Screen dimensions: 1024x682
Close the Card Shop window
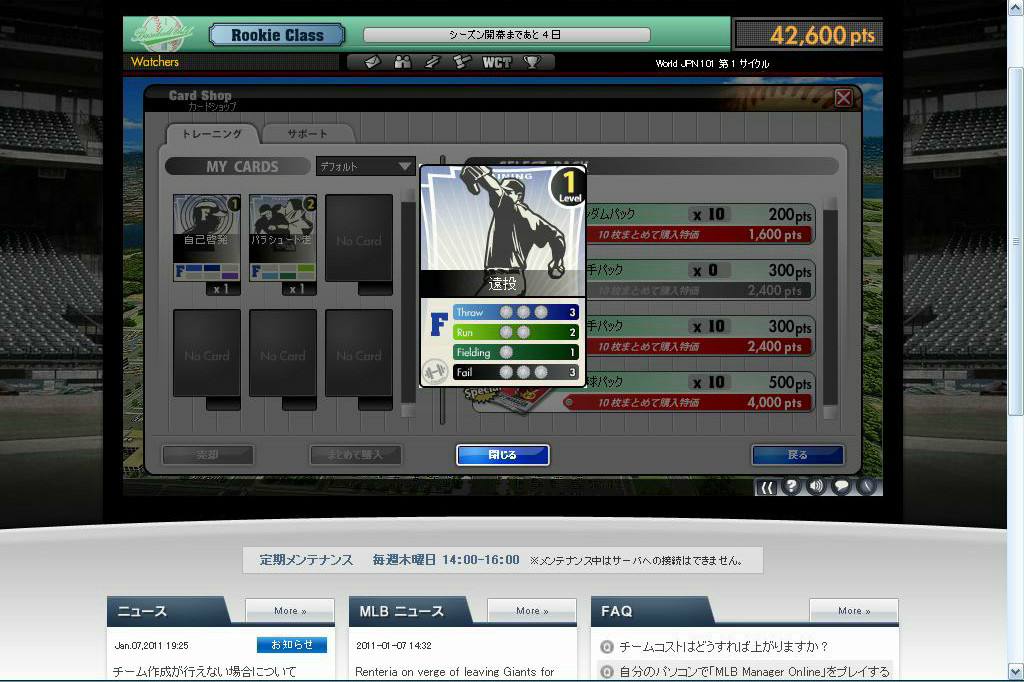[843, 98]
